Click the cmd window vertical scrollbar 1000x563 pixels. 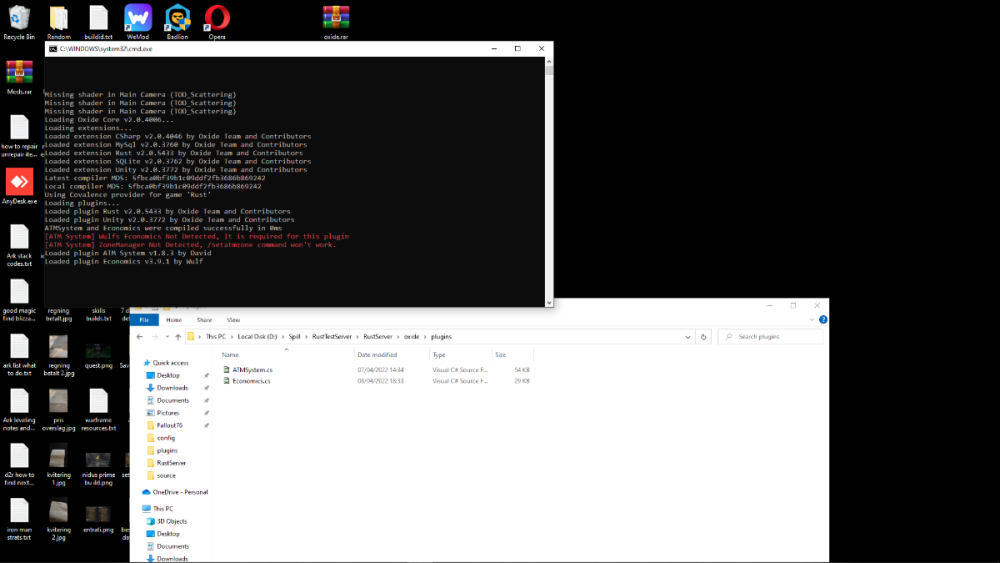[x=548, y=180]
